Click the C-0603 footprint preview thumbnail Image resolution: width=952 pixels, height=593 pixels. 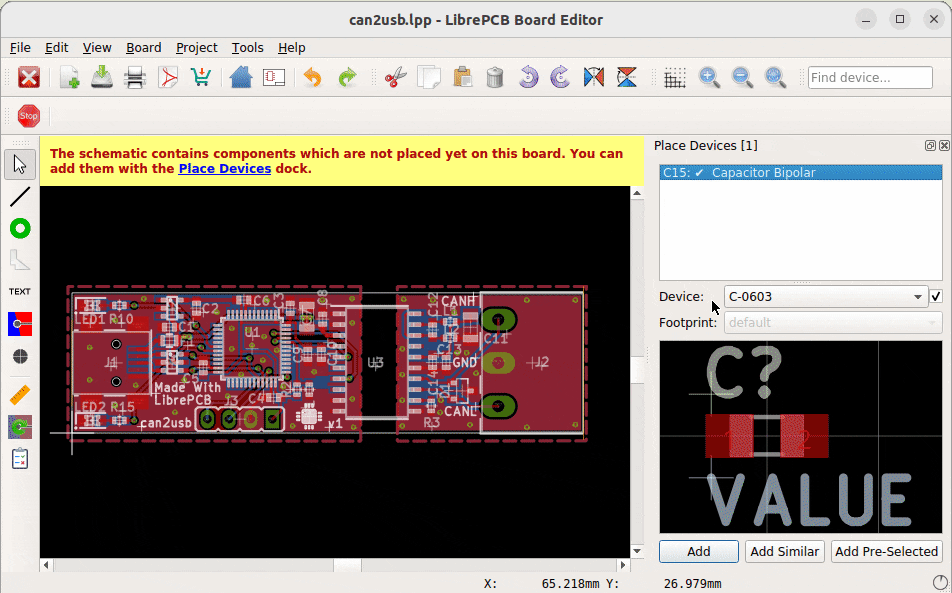click(801, 437)
